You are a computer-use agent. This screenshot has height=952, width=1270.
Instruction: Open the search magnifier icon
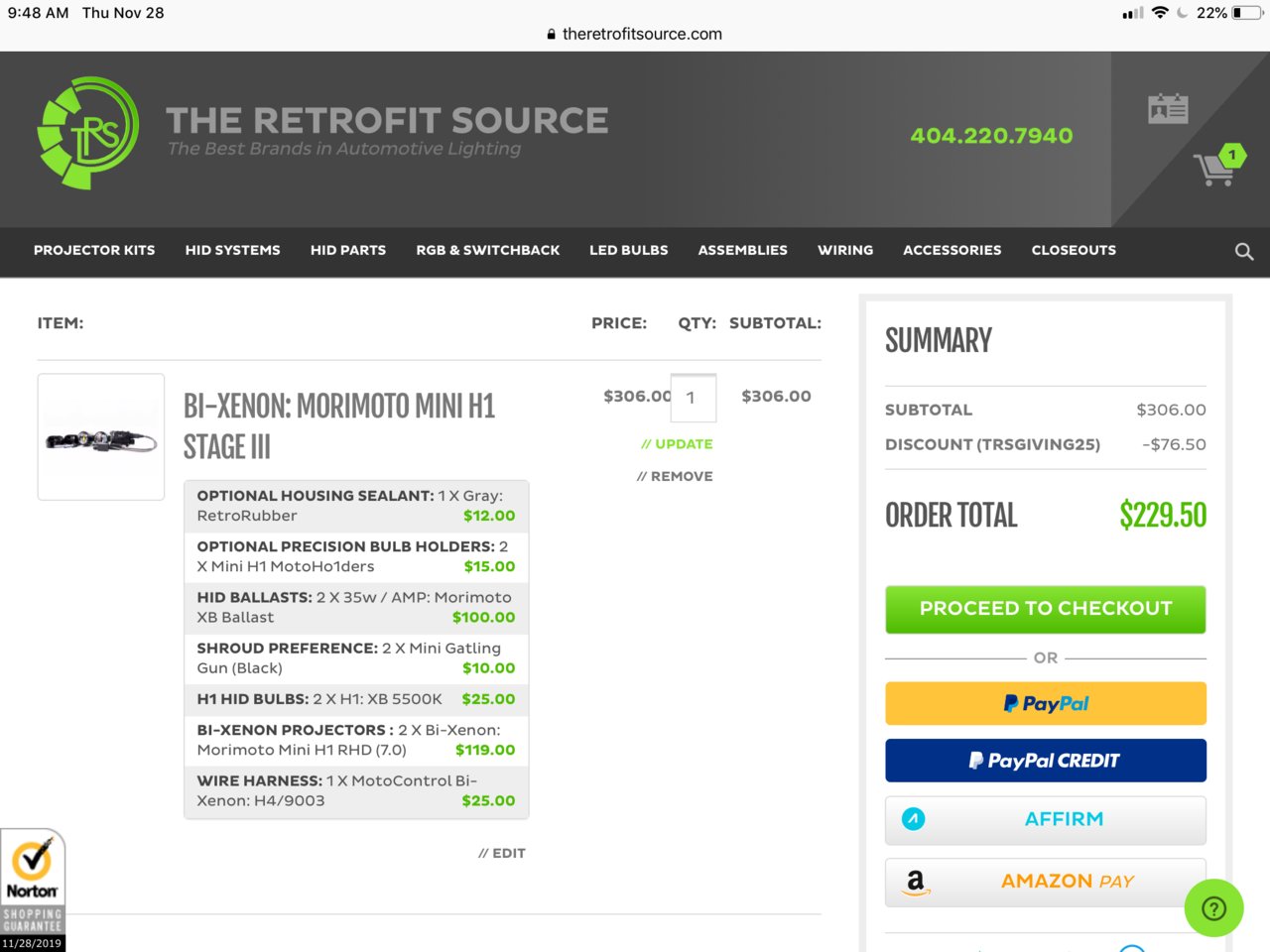point(1244,251)
